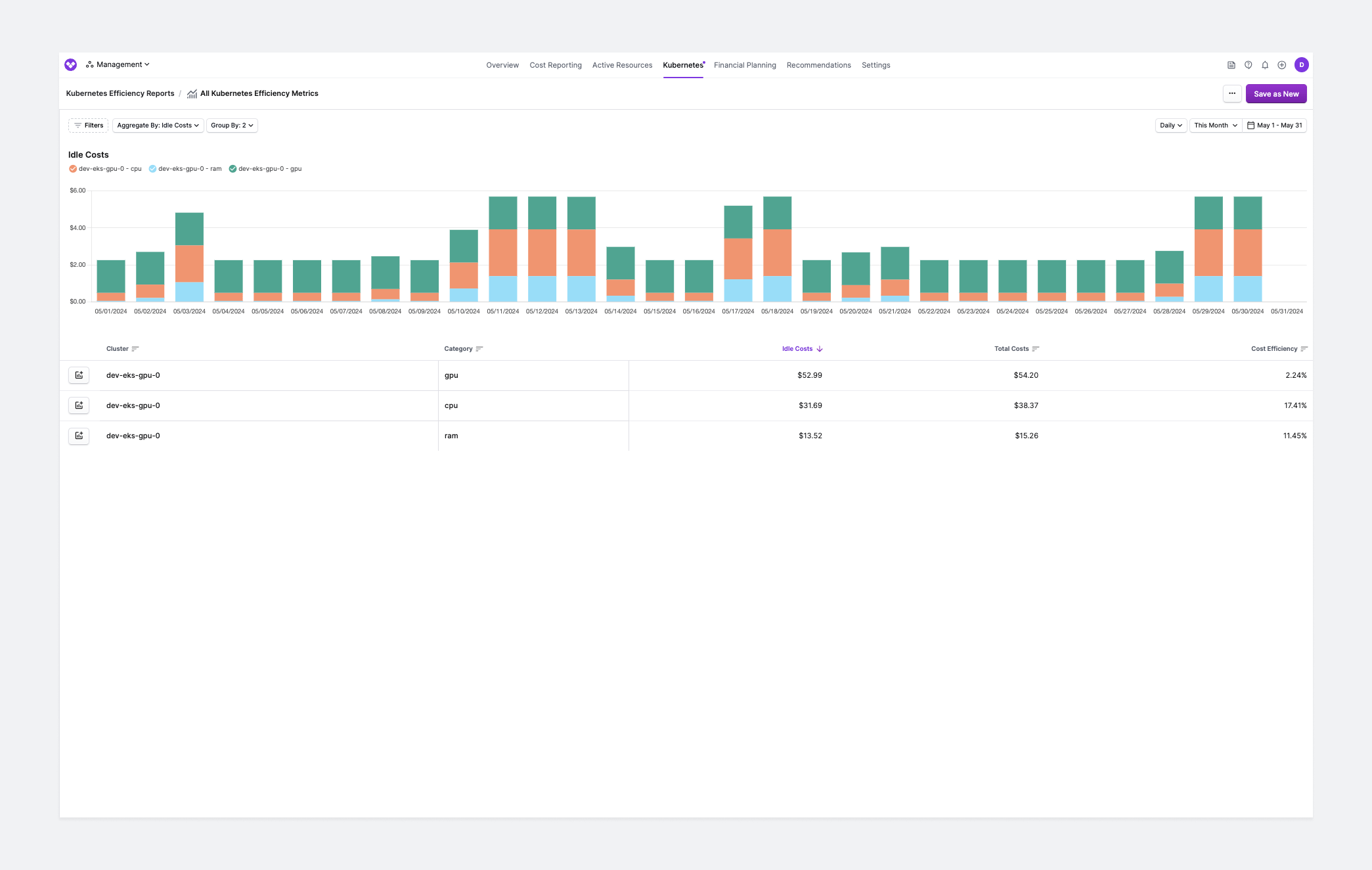Image resolution: width=1372 pixels, height=870 pixels.
Task: Toggle the dev-eks-gpu-0 - ram legend series
Action: coord(185,169)
